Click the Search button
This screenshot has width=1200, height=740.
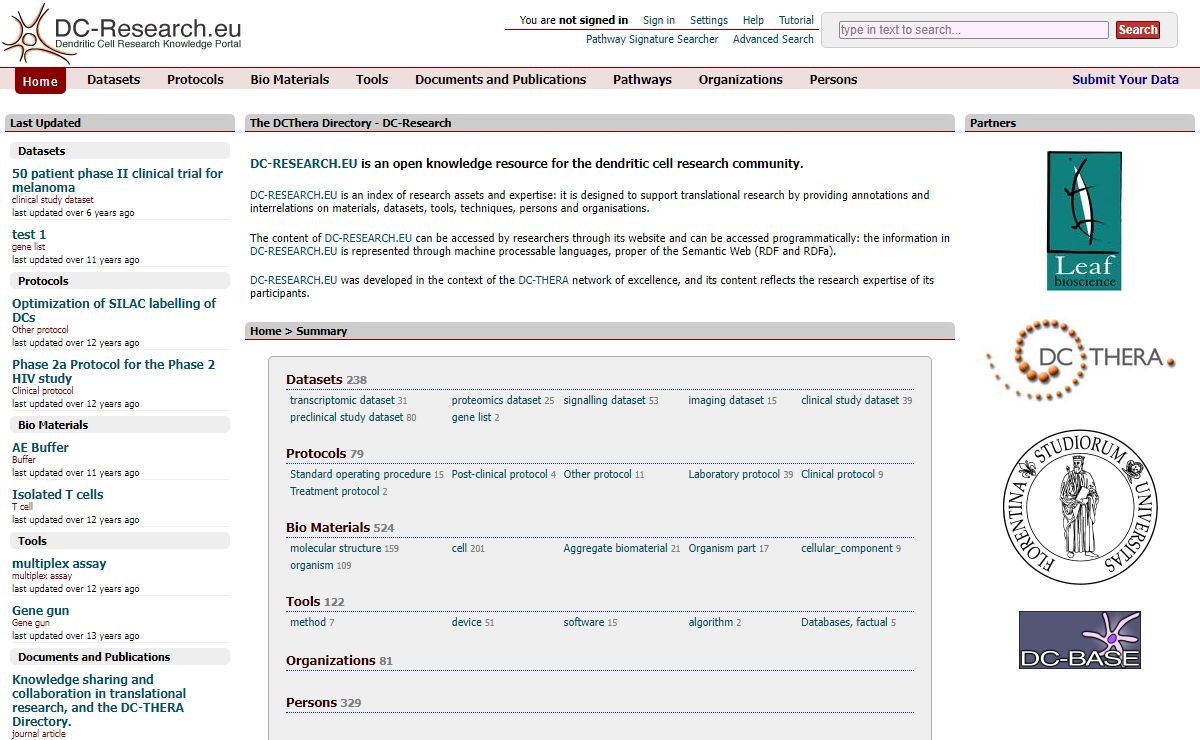[1138, 30]
